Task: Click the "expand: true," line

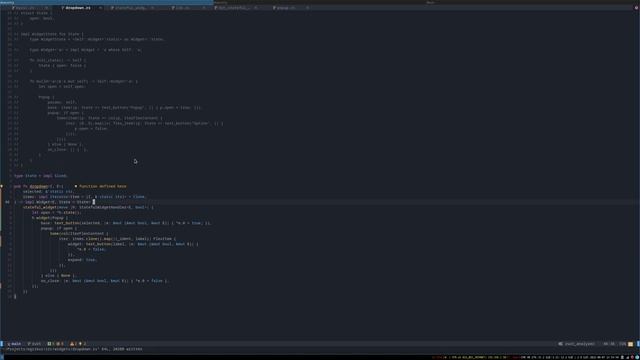Action: (82, 260)
